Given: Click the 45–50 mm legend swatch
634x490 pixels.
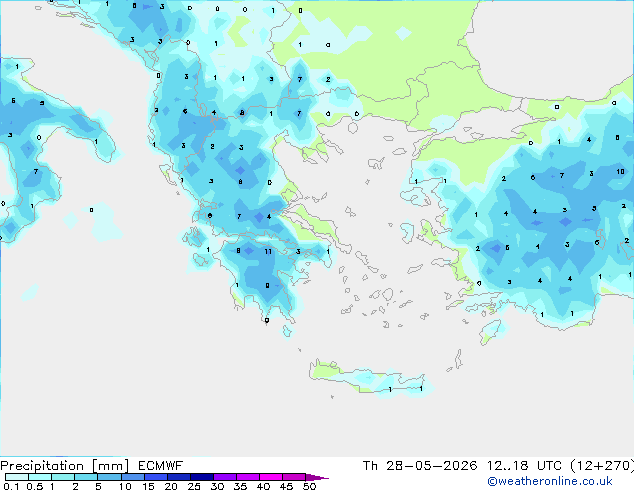Looking at the screenshot, I should point(294,477).
